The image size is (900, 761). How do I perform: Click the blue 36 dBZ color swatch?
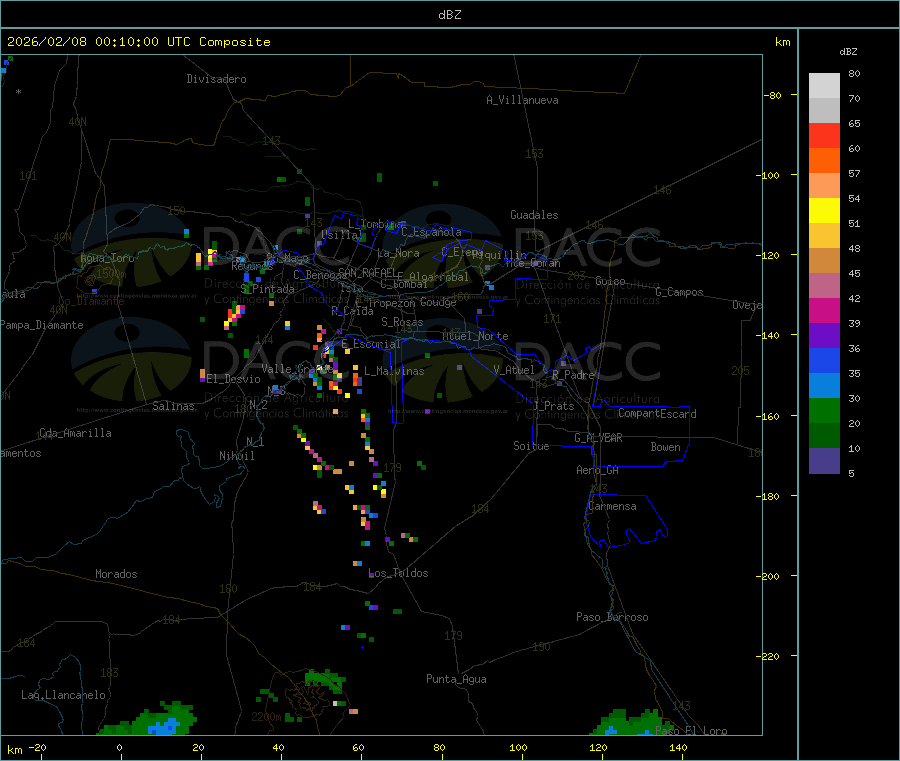[x=824, y=360]
